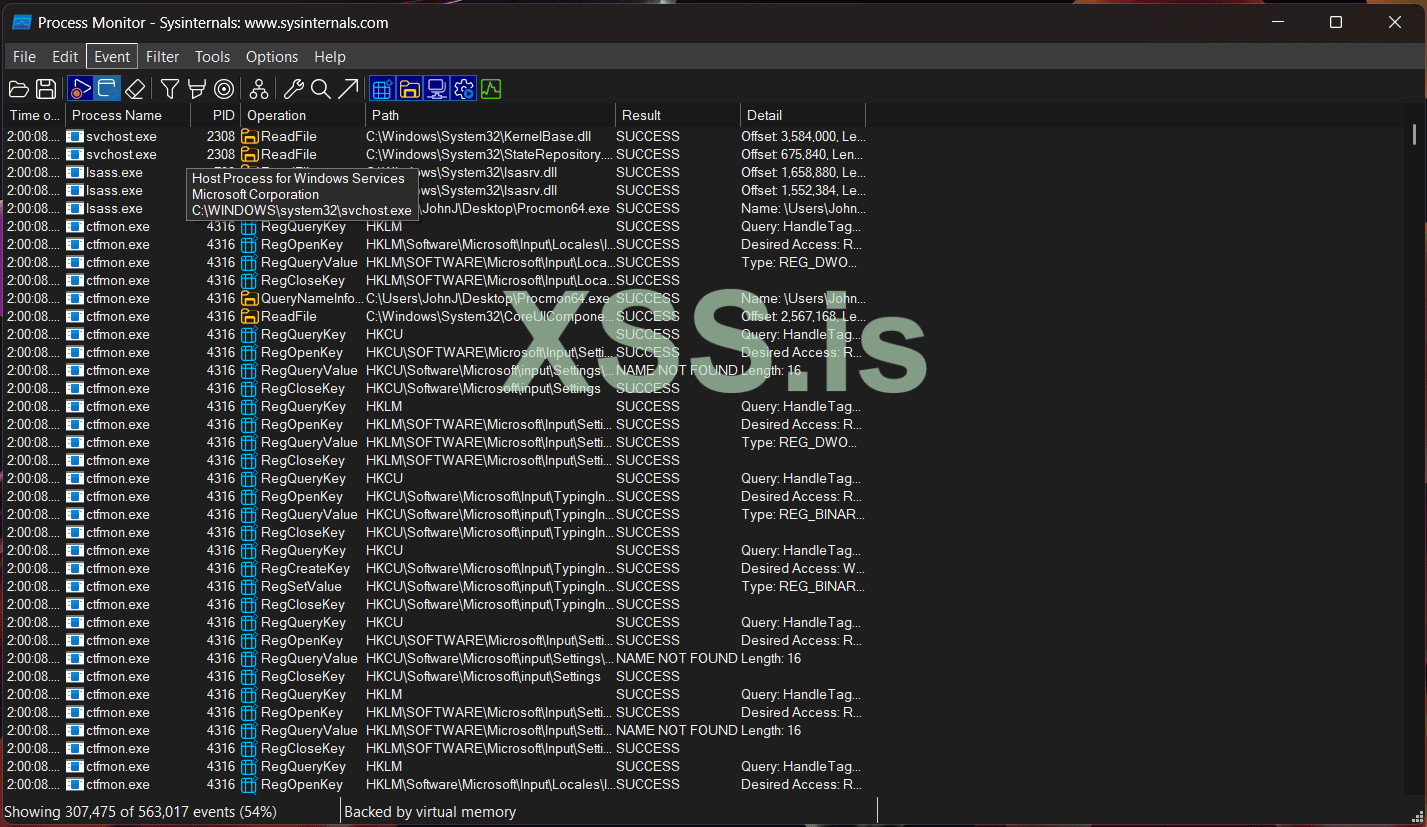Sort events by the Process Name column header
This screenshot has width=1427, height=827.
[x=116, y=115]
